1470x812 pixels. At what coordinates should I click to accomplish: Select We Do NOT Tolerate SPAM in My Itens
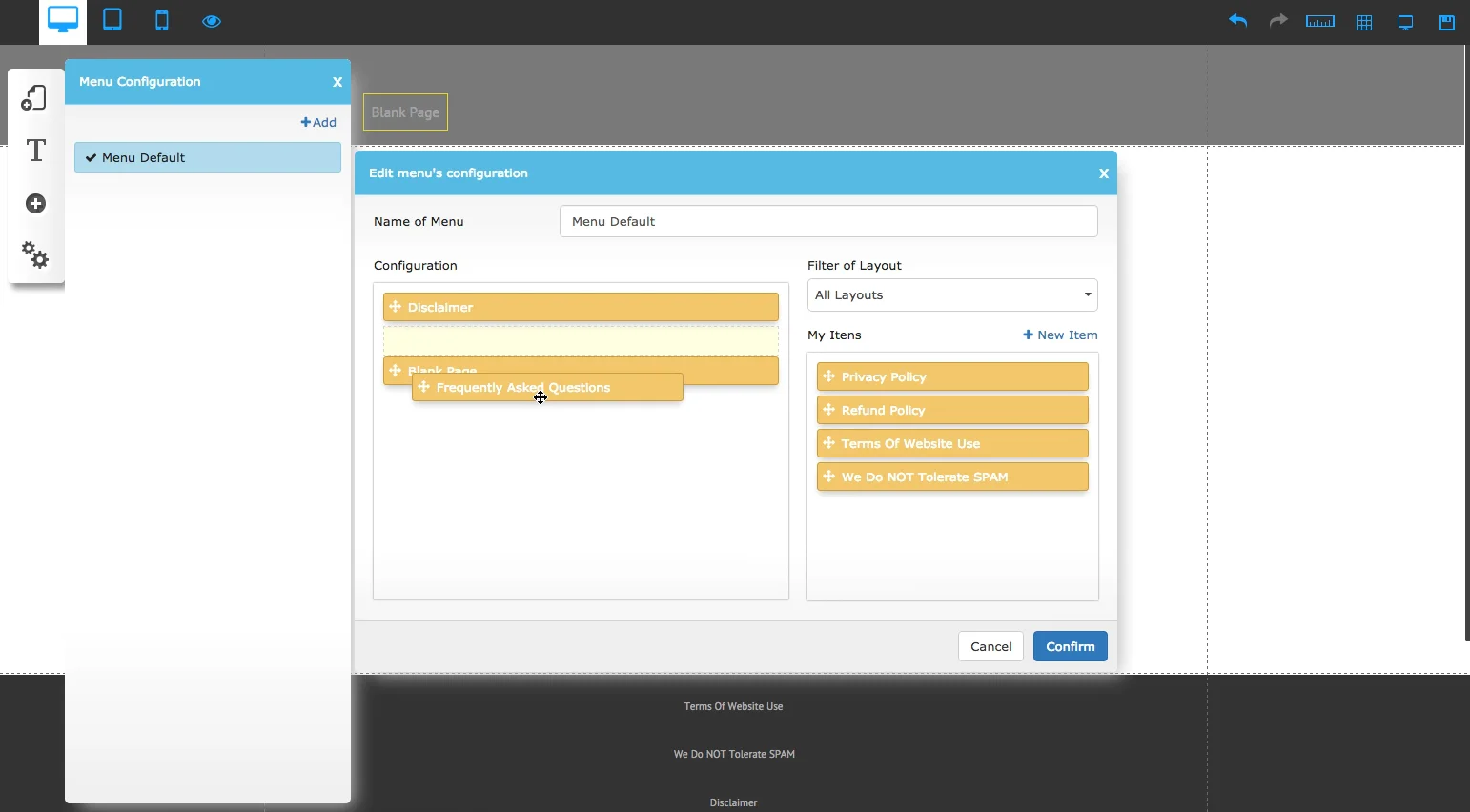pos(952,477)
